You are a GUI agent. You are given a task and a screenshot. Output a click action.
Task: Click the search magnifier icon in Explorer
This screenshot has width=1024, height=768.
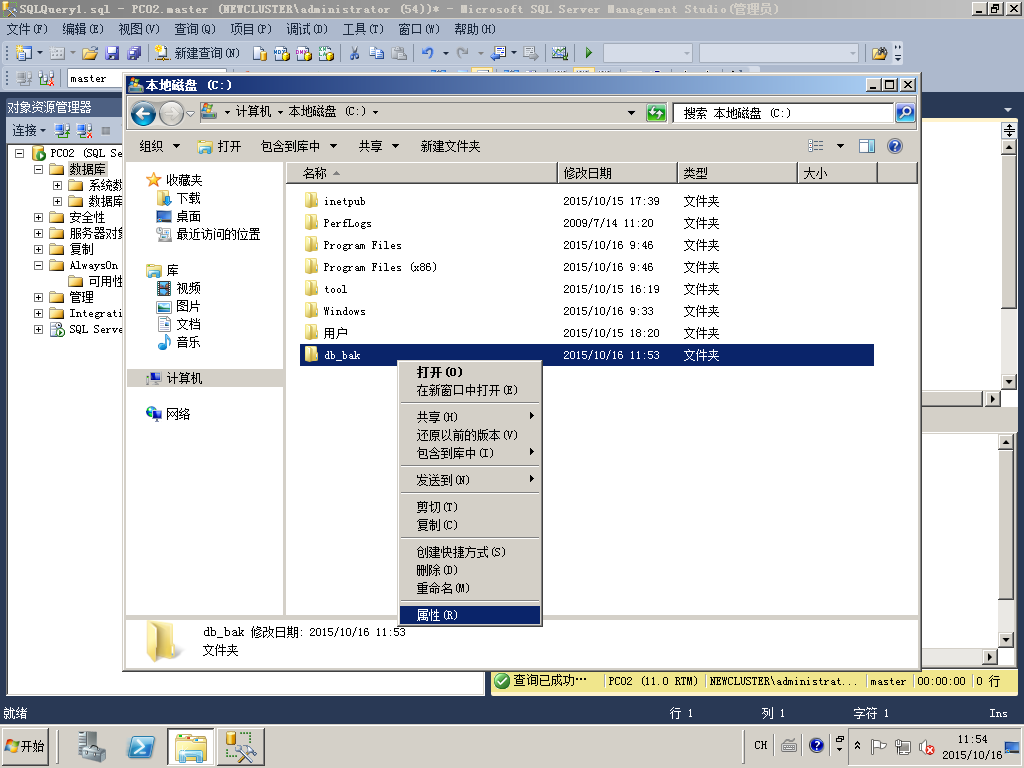pyautogui.click(x=905, y=113)
